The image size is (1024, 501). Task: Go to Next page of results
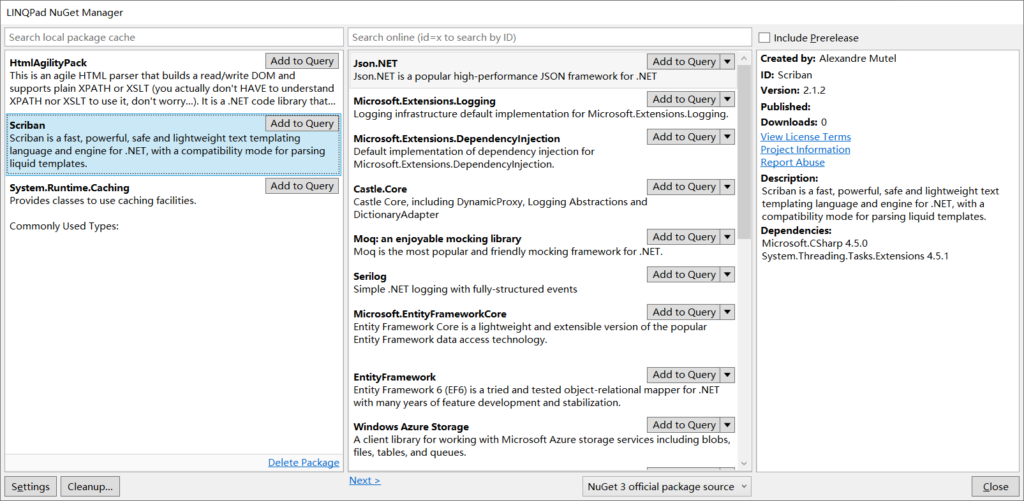pyautogui.click(x=364, y=480)
